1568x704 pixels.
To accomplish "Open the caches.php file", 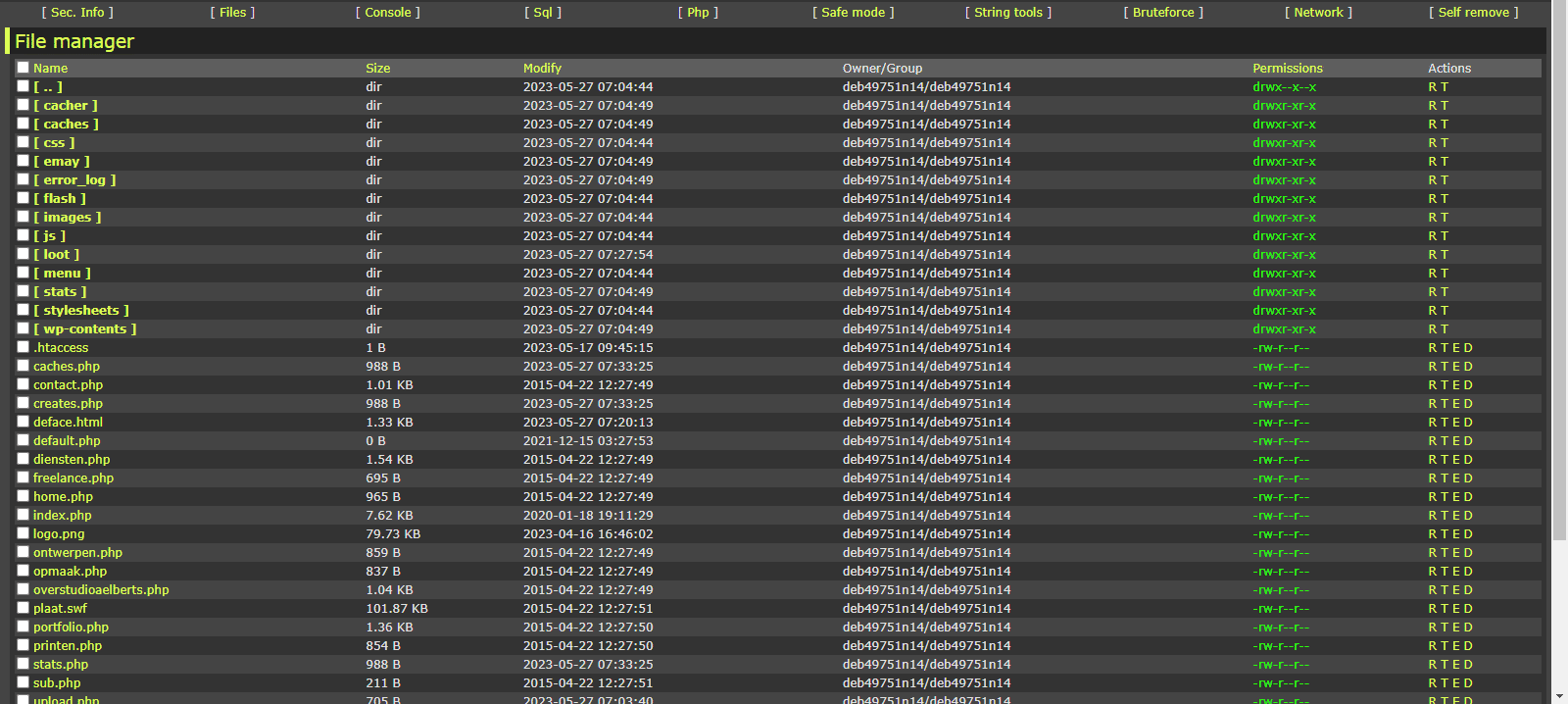I will [x=67, y=367].
